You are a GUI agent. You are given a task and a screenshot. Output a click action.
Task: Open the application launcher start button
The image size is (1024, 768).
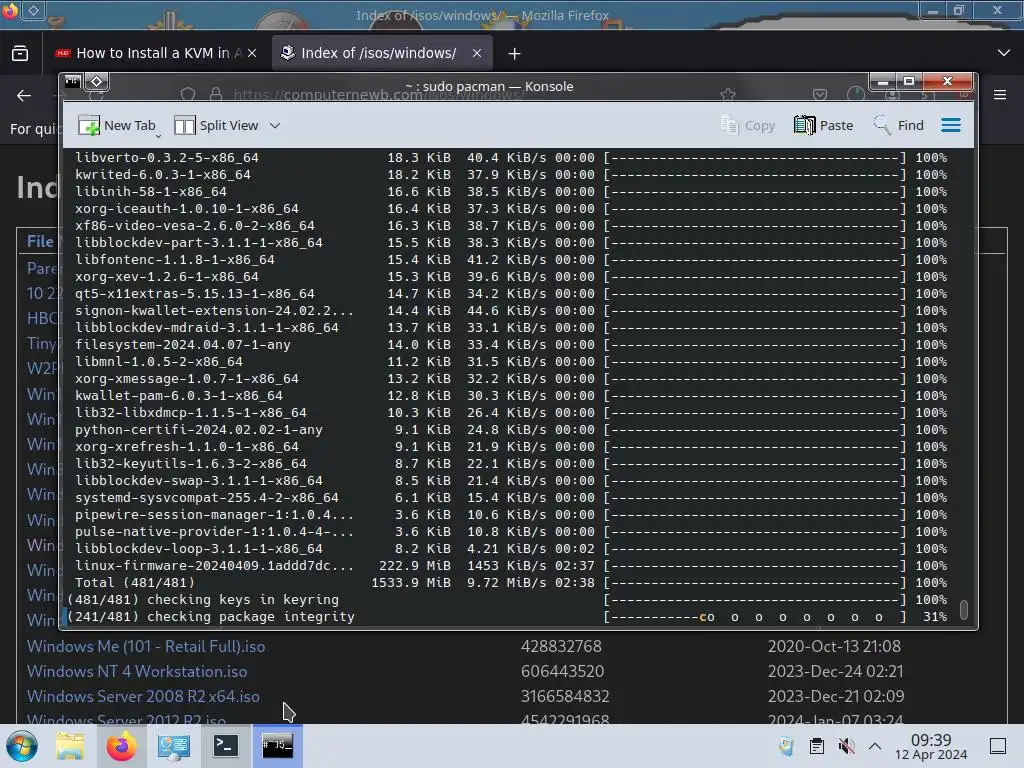point(22,746)
